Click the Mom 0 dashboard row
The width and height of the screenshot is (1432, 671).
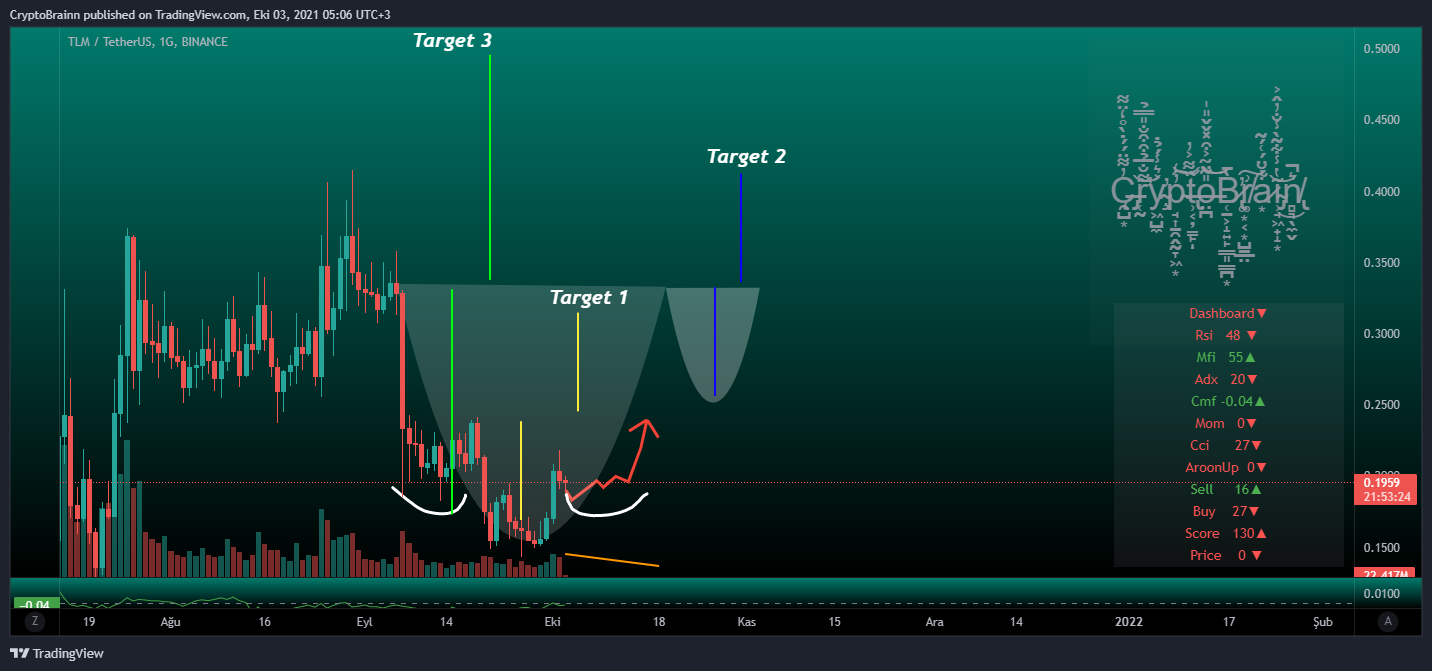[x=1228, y=423]
